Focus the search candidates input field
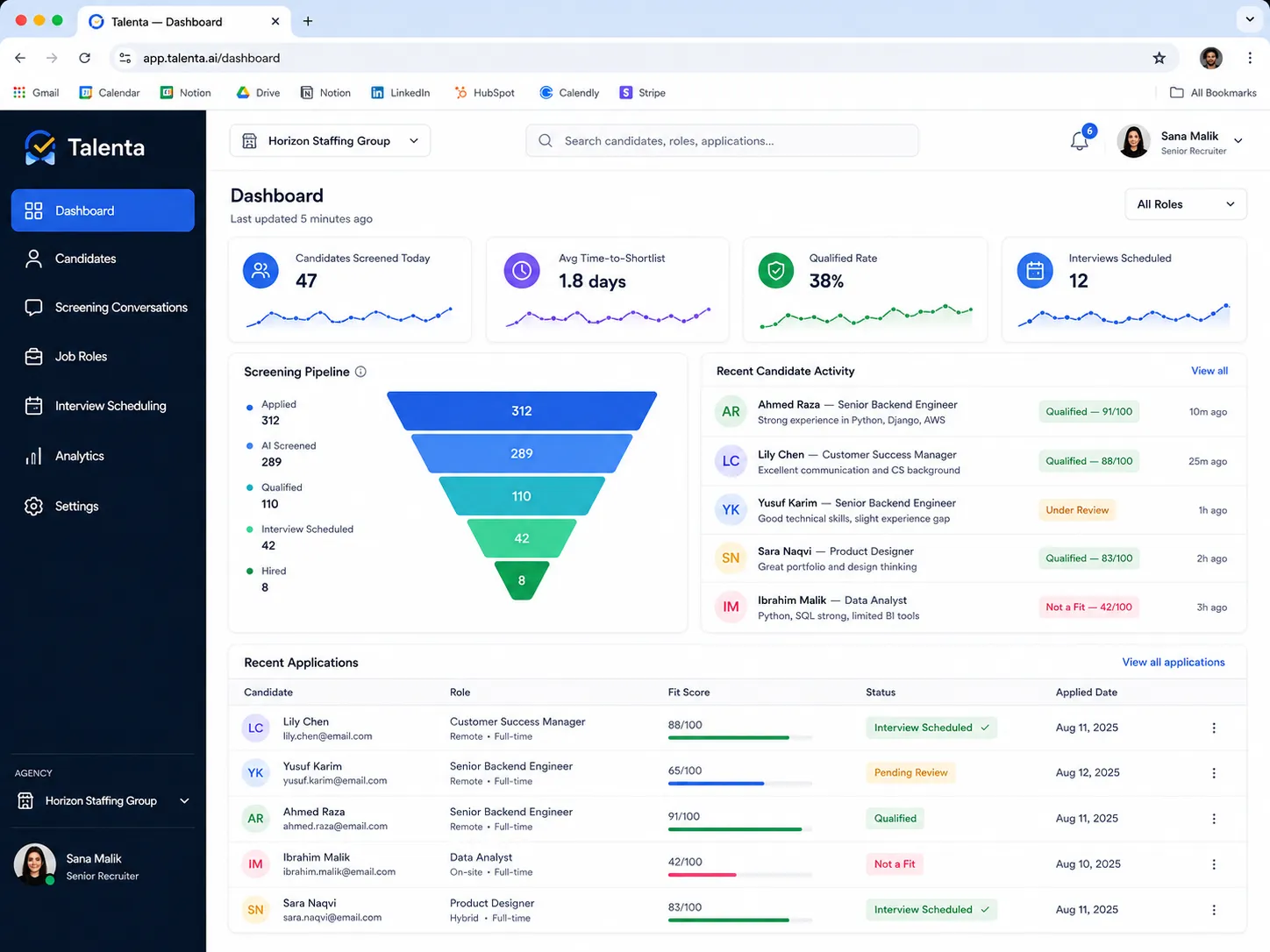Image resolution: width=1270 pixels, height=952 pixels. 722,141
